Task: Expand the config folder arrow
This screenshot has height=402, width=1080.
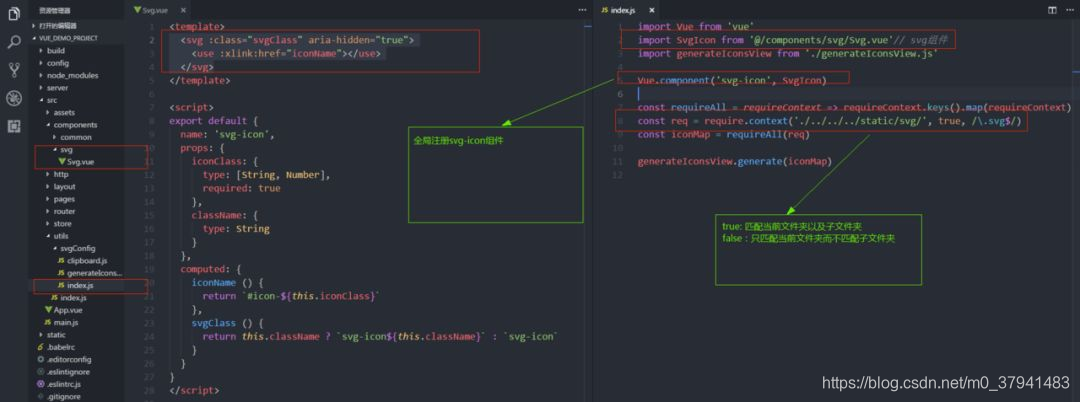Action: pyautogui.click(x=41, y=63)
